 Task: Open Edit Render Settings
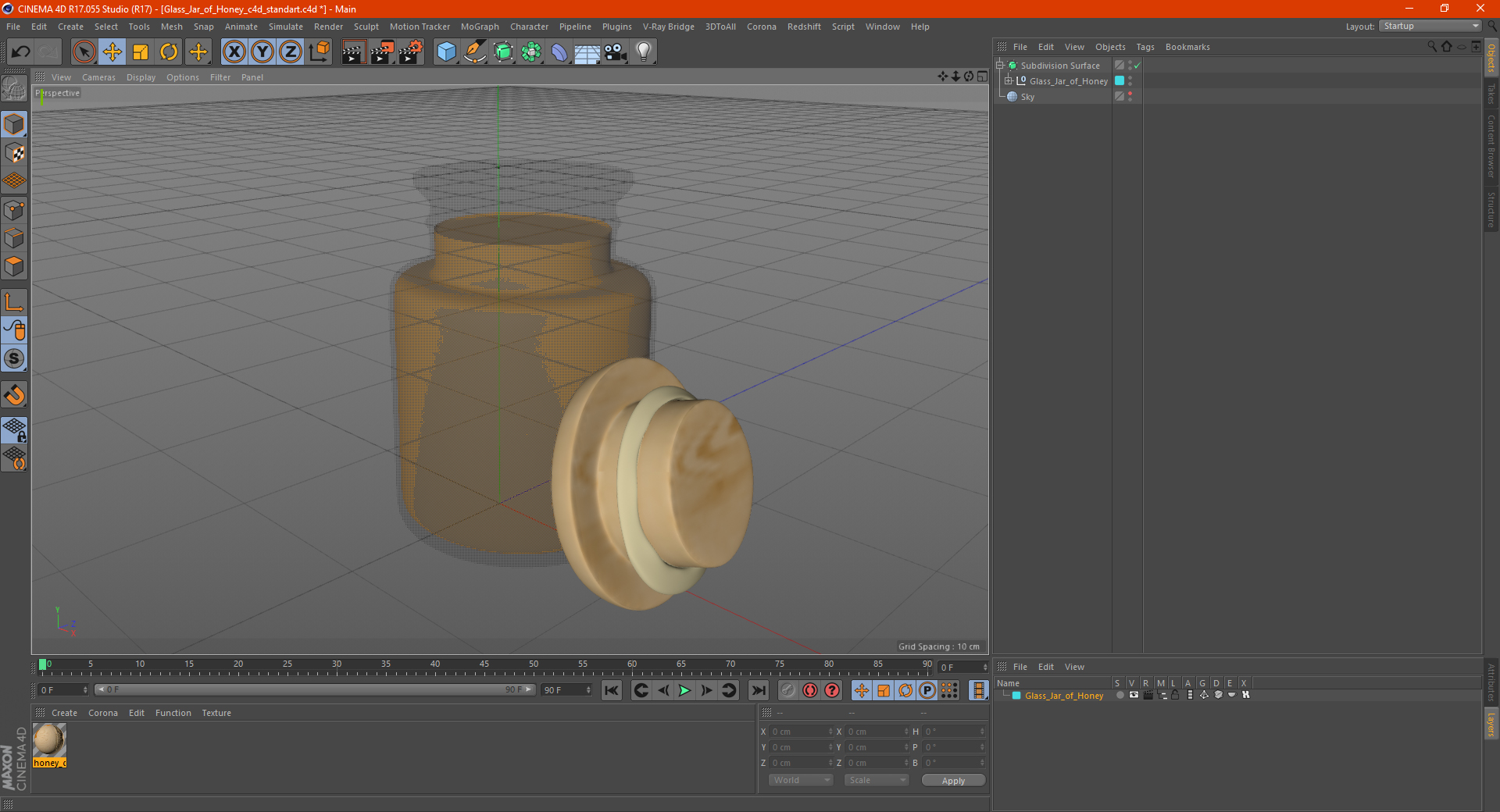pos(411,52)
